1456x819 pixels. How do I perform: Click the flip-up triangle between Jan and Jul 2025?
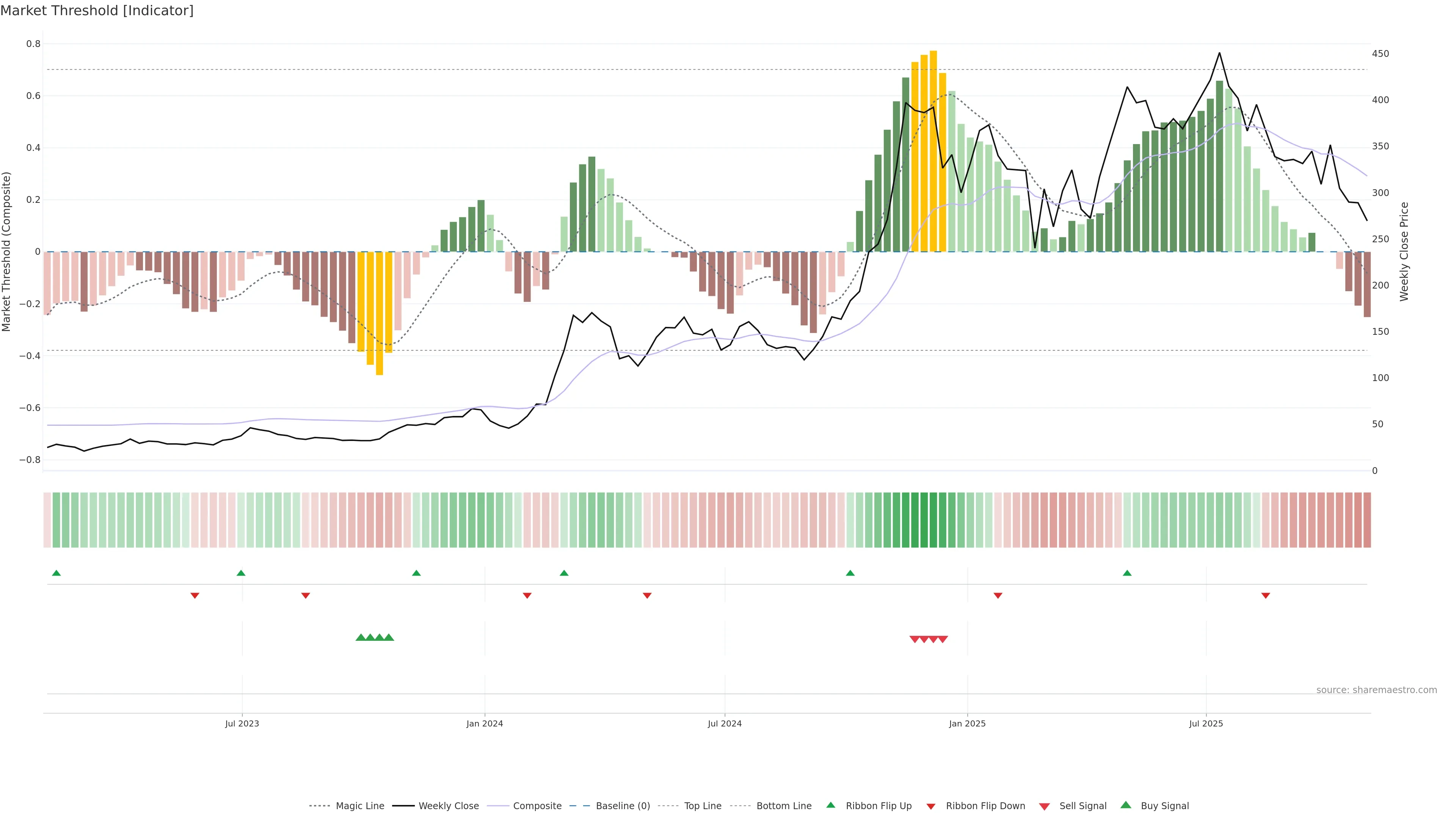1127,573
